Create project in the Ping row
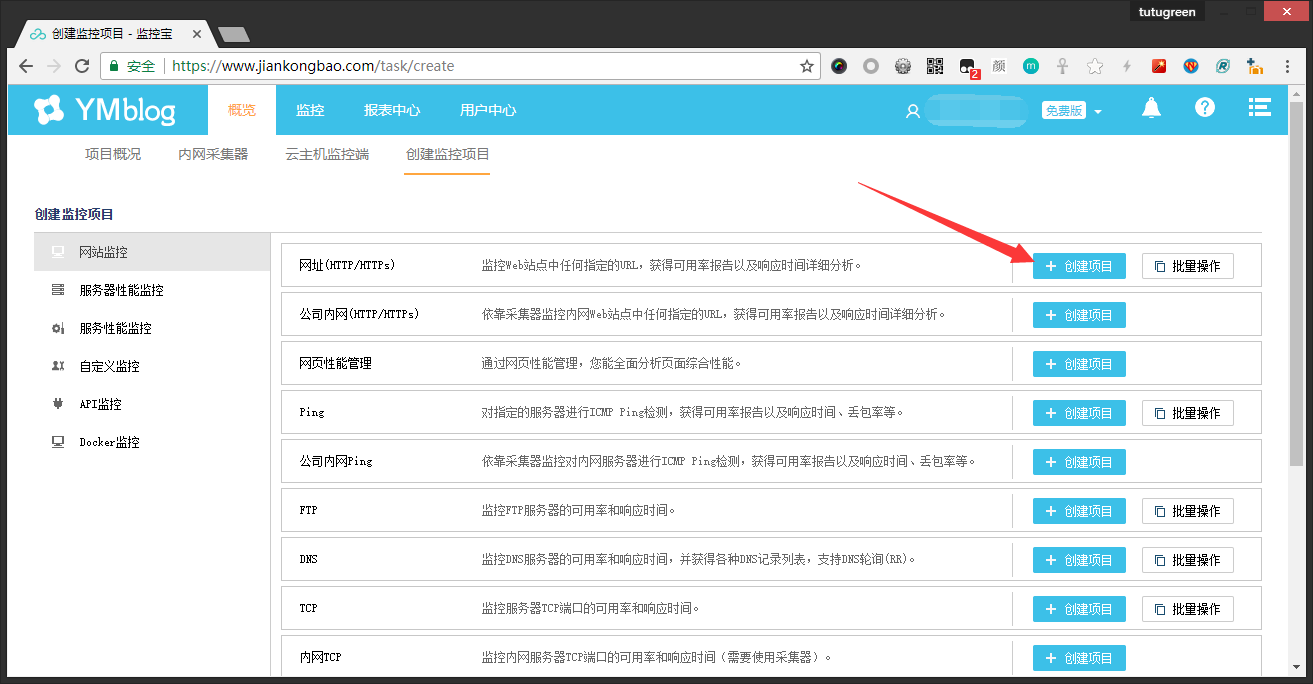Screen dimensions: 1313x684 (x=1079, y=413)
